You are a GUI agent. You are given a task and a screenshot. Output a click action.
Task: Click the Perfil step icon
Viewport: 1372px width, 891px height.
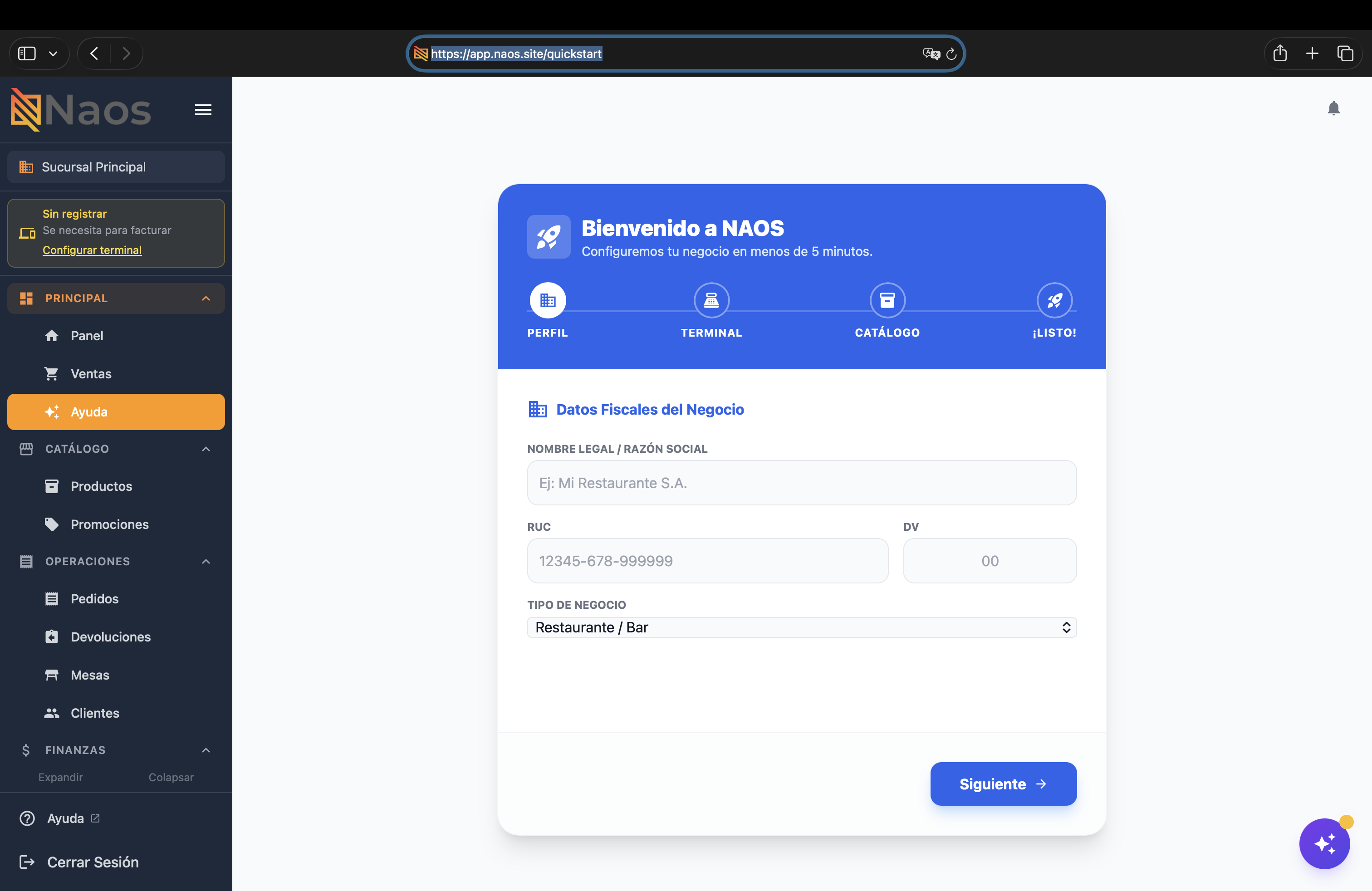(x=548, y=300)
